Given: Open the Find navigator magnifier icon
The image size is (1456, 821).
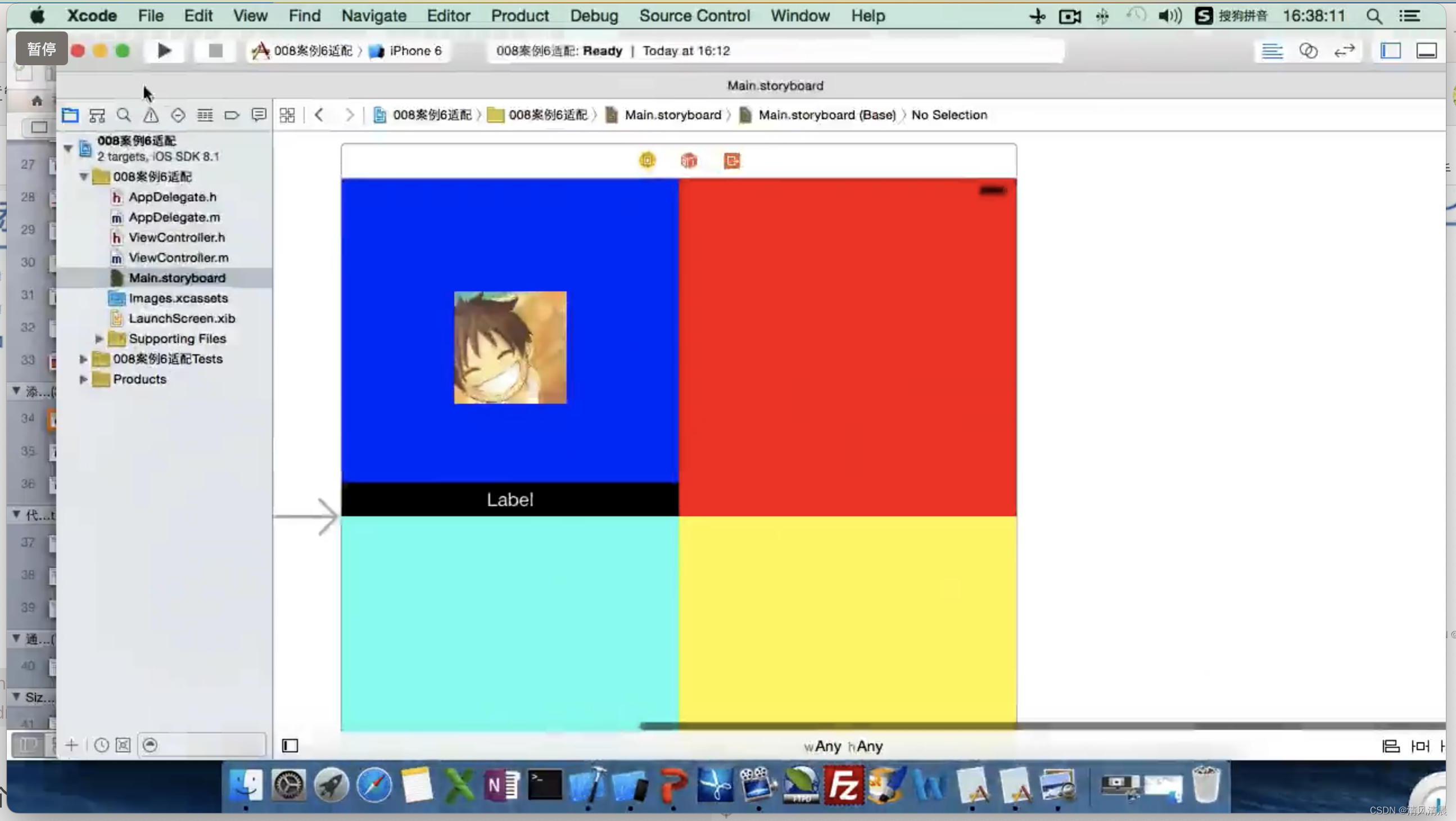Looking at the screenshot, I should tap(124, 115).
